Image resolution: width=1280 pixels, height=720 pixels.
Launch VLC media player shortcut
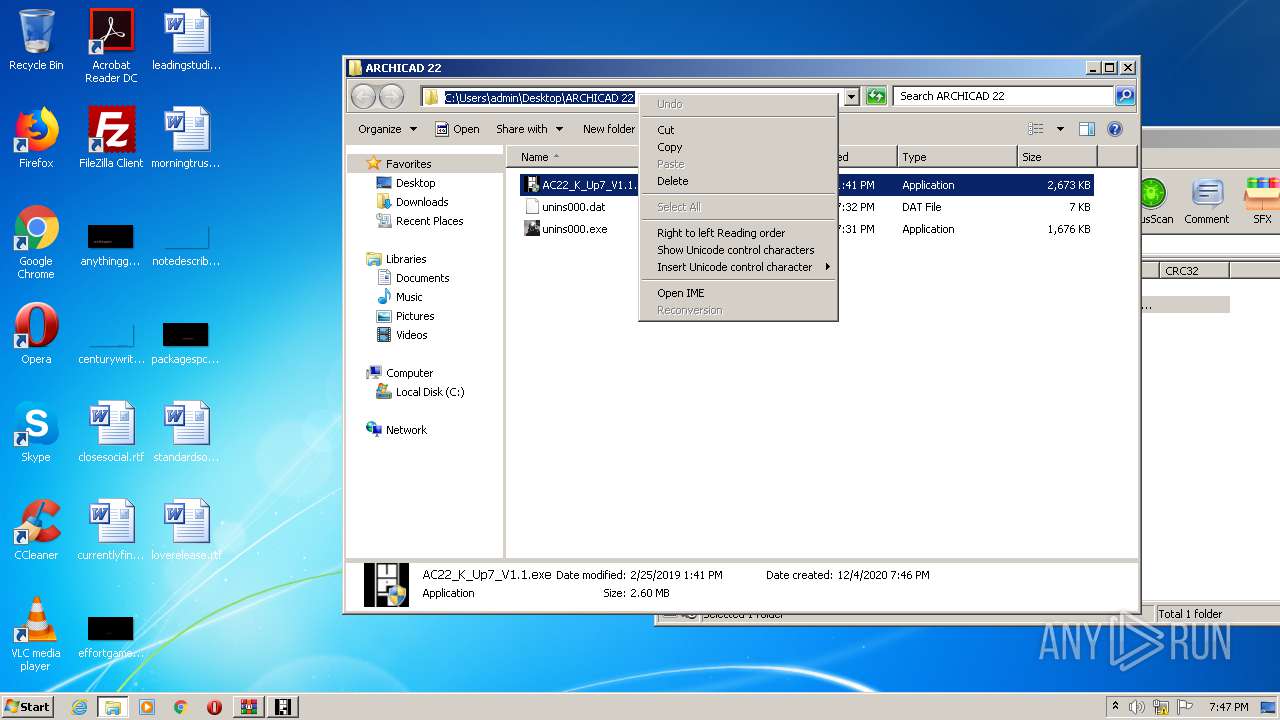pos(36,635)
